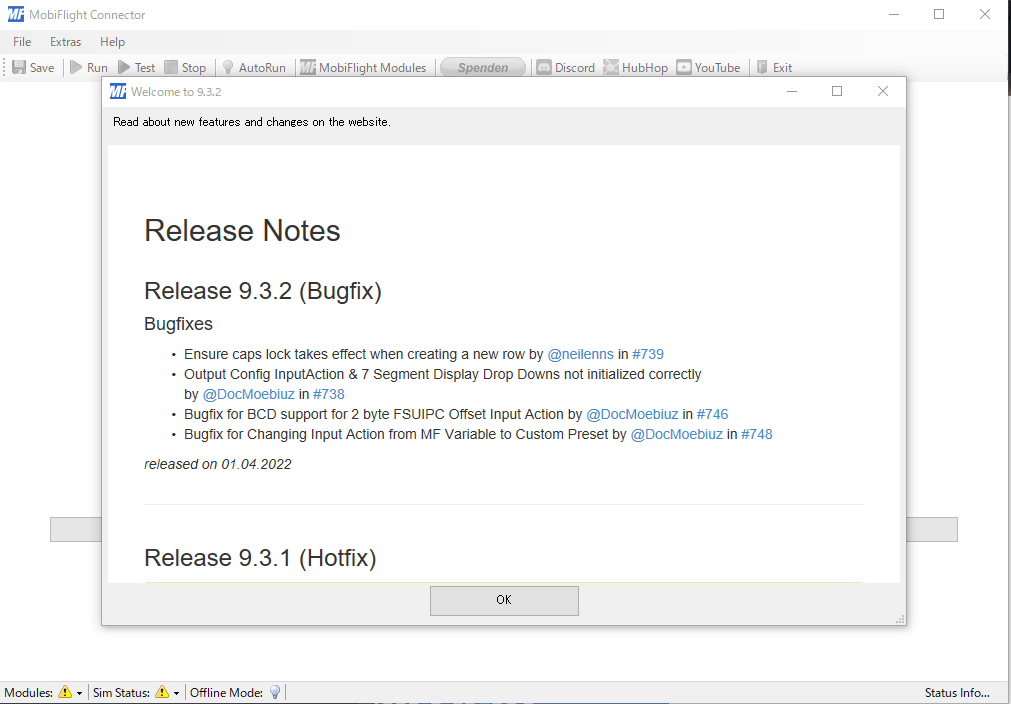This screenshot has width=1011, height=704.
Task: Close the Welcome to 9.3.2 dialog
Action: tap(883, 92)
